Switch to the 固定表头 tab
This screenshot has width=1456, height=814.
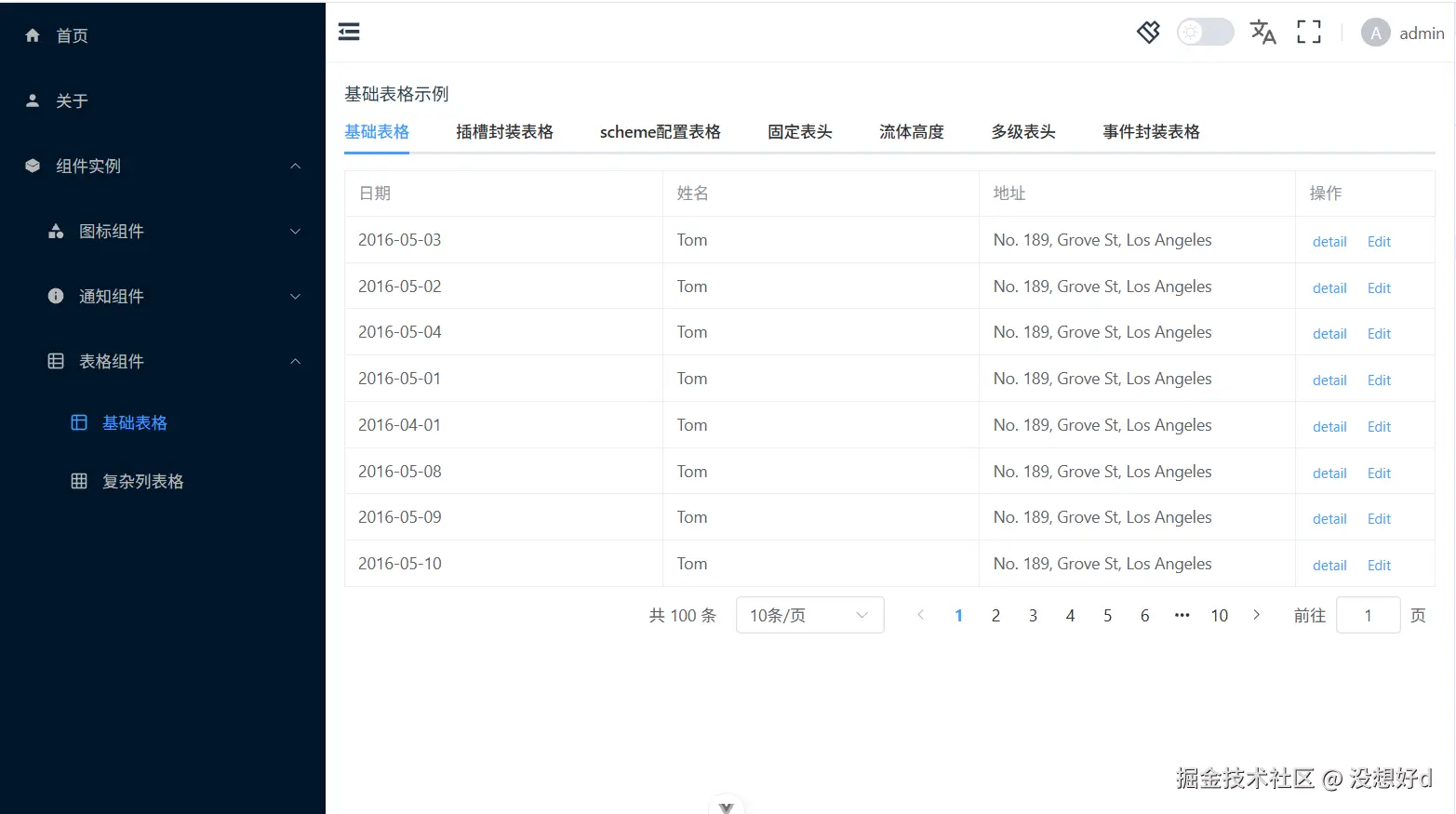(x=800, y=132)
